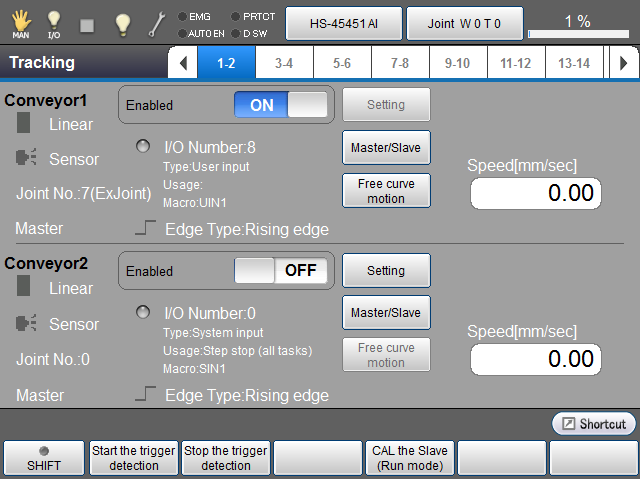Click the I/O light bulb icon

(54, 22)
